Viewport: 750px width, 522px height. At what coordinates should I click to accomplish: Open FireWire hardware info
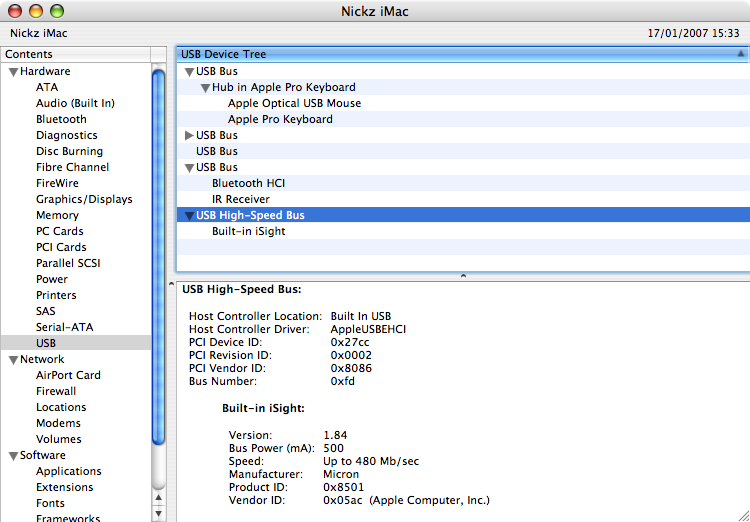pos(57,183)
